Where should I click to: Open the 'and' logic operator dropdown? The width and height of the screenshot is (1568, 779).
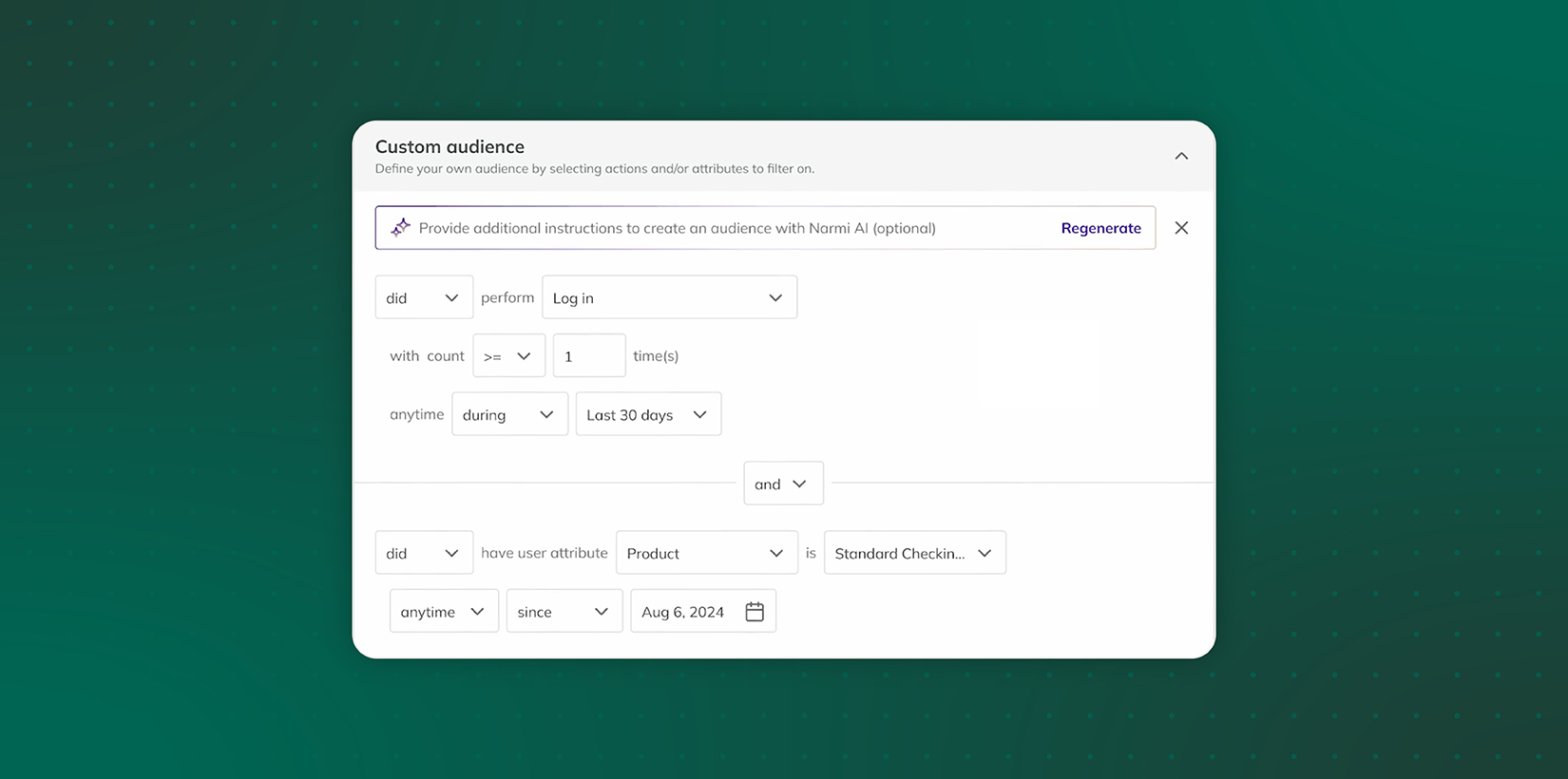click(x=783, y=484)
